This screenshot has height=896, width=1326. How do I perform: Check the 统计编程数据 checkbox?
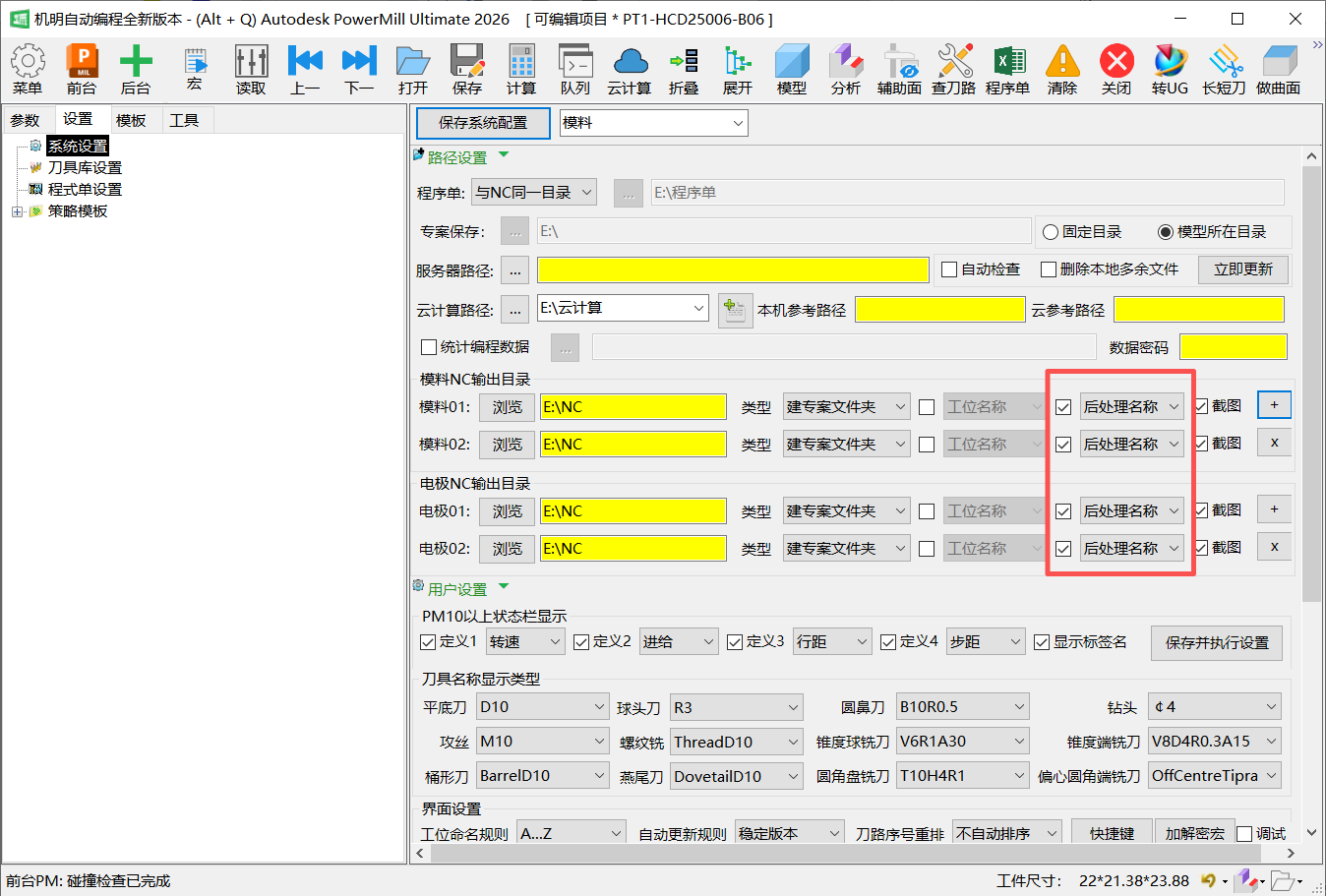pos(429,347)
